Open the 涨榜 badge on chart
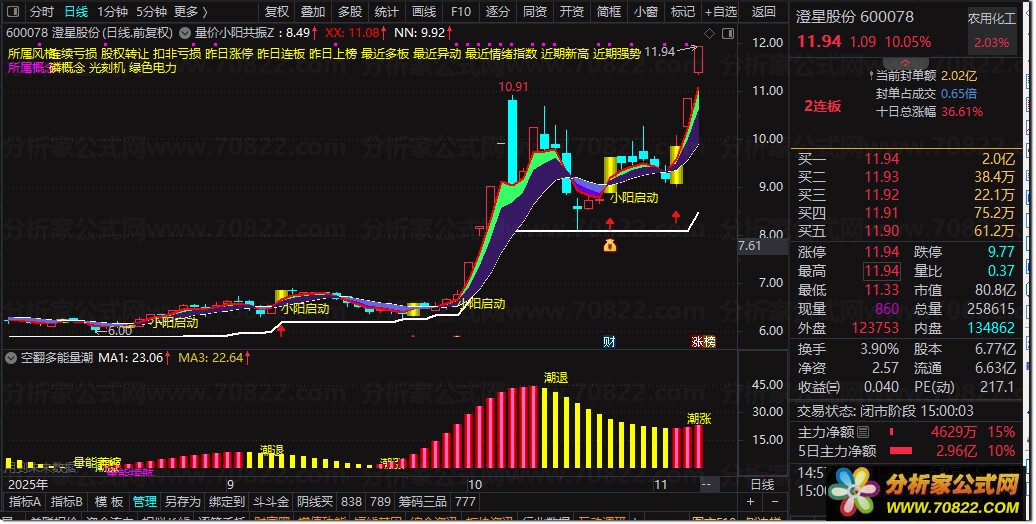The height and width of the screenshot is (524, 1036). (703, 342)
